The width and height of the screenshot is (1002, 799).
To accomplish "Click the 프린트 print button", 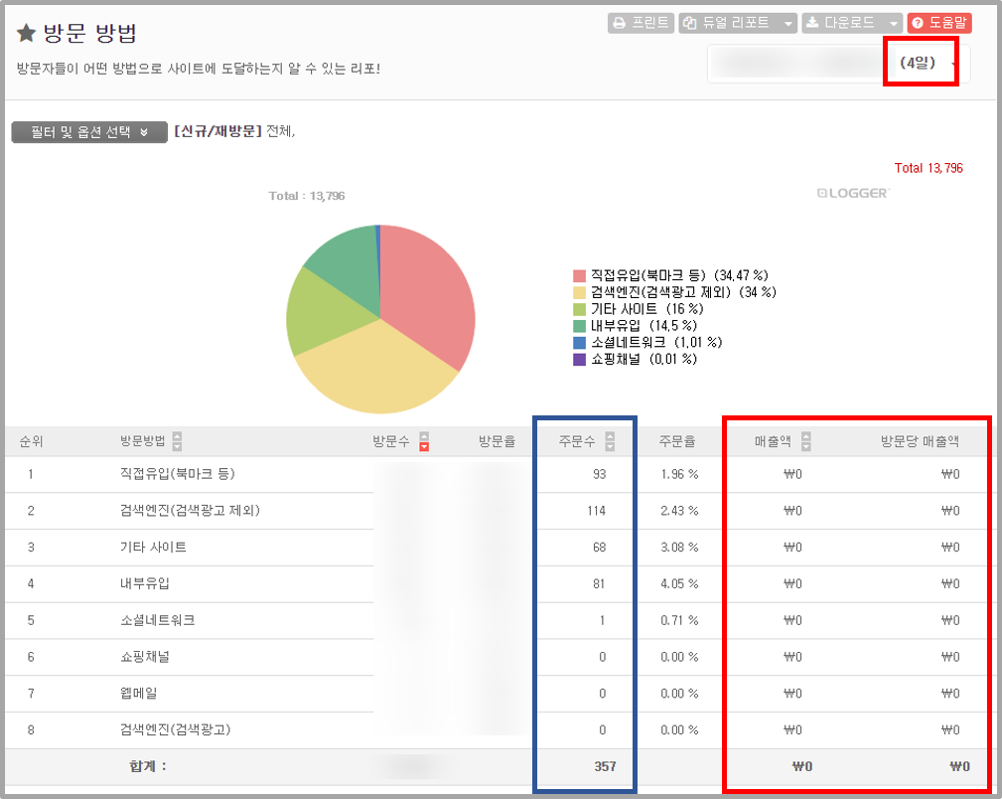I will (641, 23).
